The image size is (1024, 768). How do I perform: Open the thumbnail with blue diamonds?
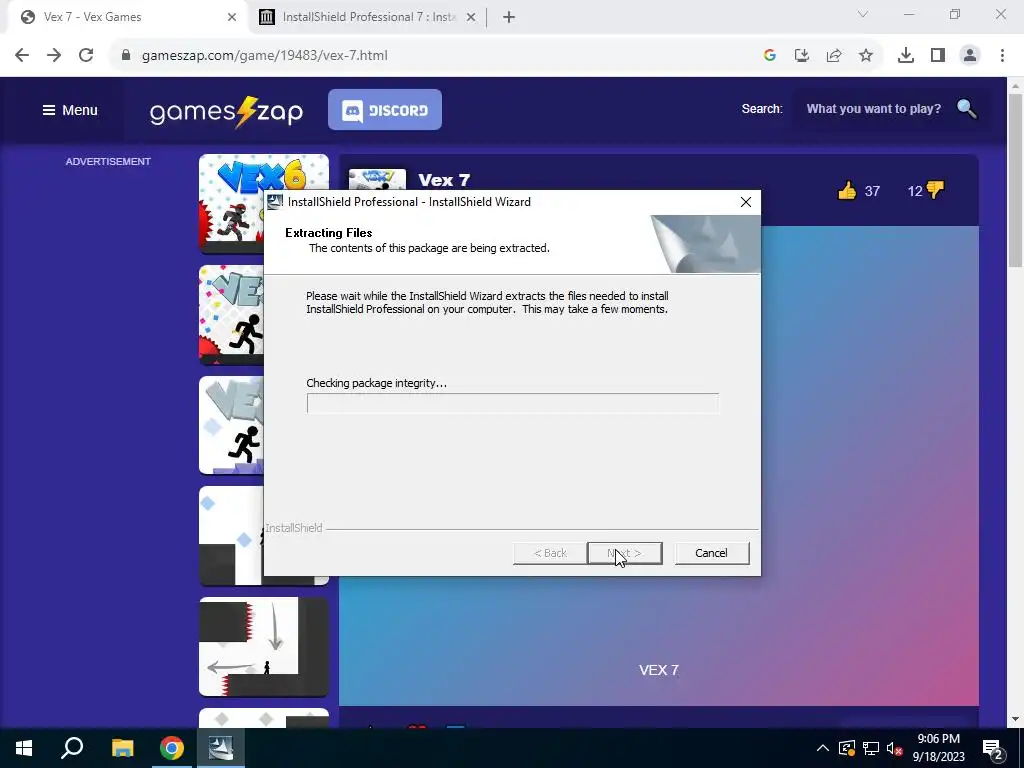(x=231, y=536)
